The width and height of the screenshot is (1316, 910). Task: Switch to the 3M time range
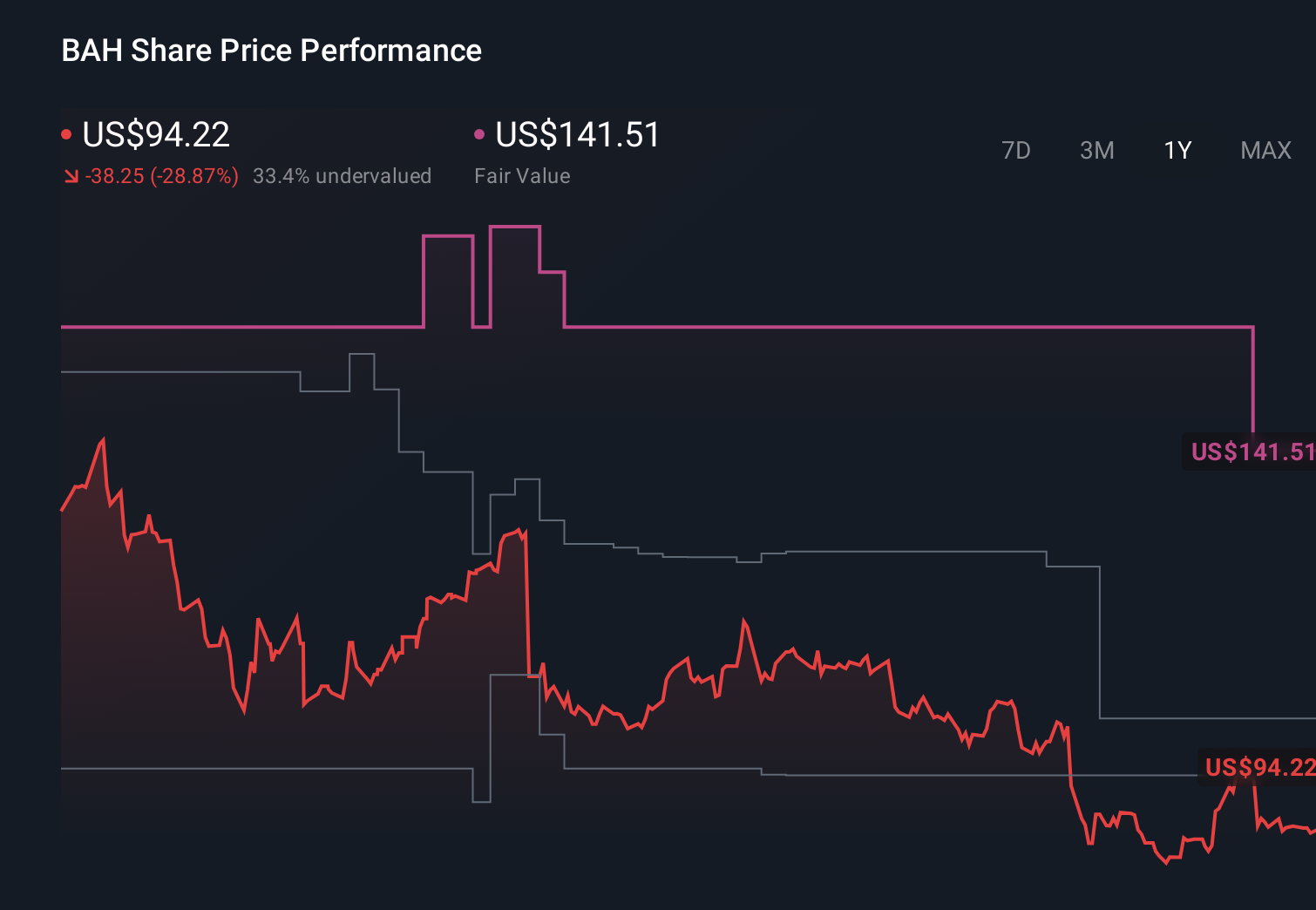pyautogui.click(x=1096, y=150)
